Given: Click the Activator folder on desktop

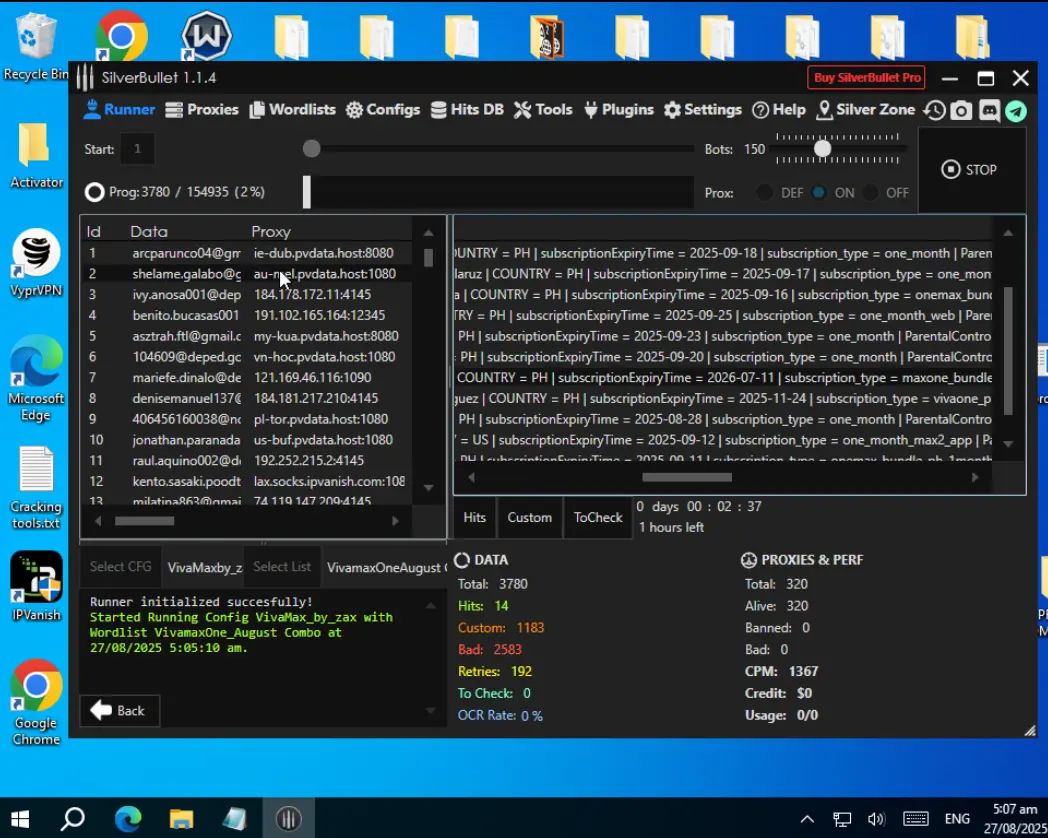Looking at the screenshot, I should click(x=35, y=156).
